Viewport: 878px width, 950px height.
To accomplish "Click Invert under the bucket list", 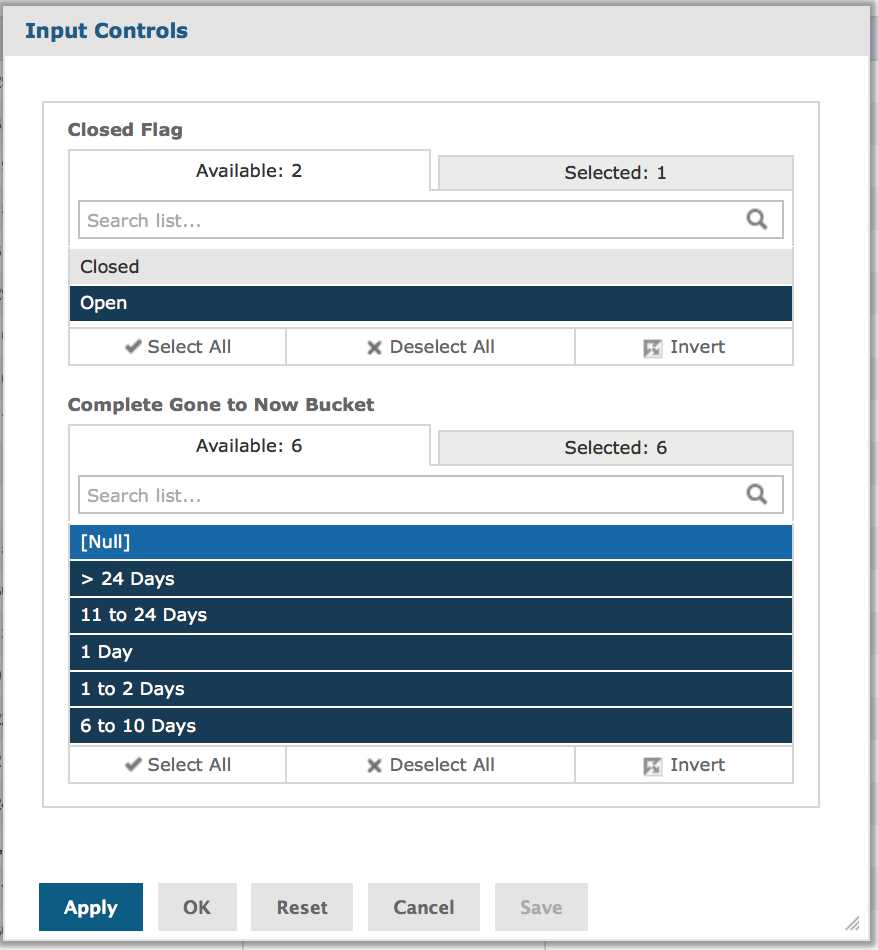I will click(684, 765).
